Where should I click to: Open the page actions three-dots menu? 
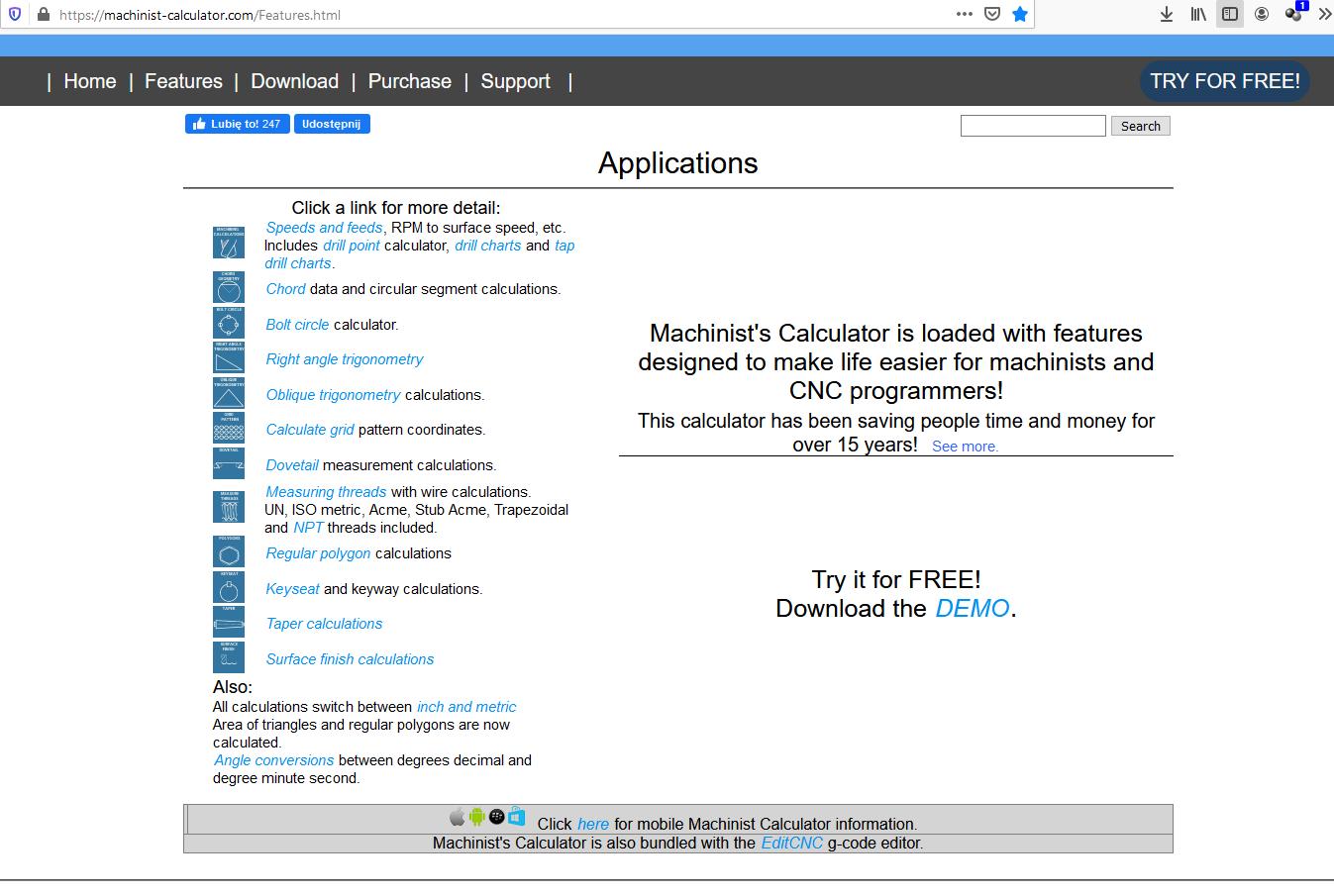pos(965,14)
